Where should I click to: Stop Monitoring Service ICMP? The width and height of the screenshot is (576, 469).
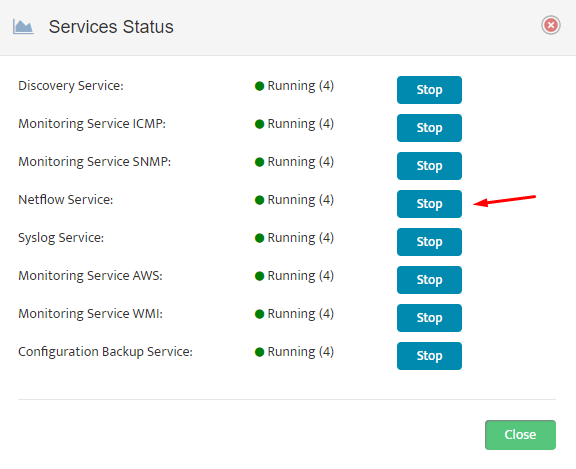pyautogui.click(x=429, y=128)
